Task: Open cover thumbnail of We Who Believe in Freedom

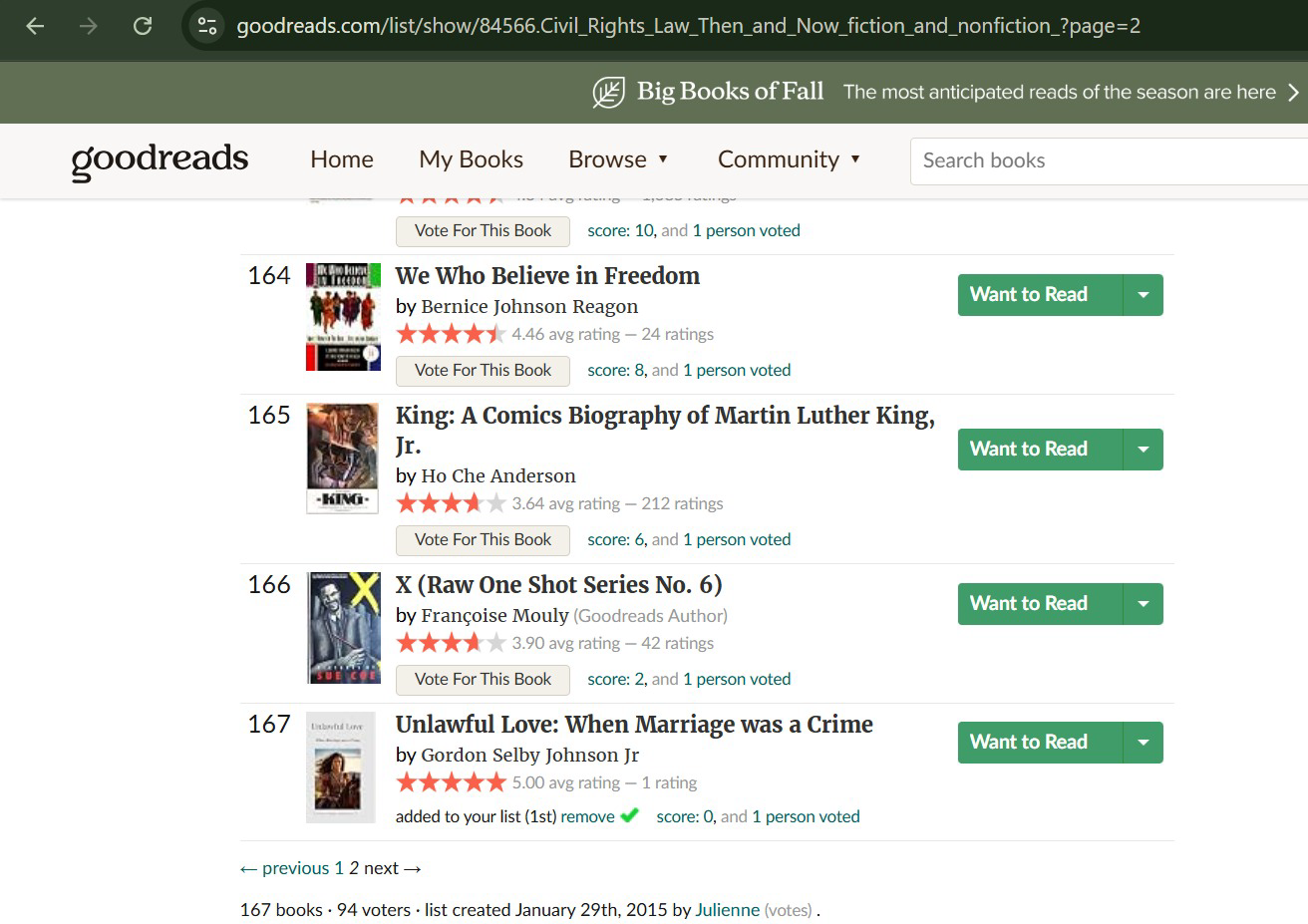Action: click(x=343, y=317)
